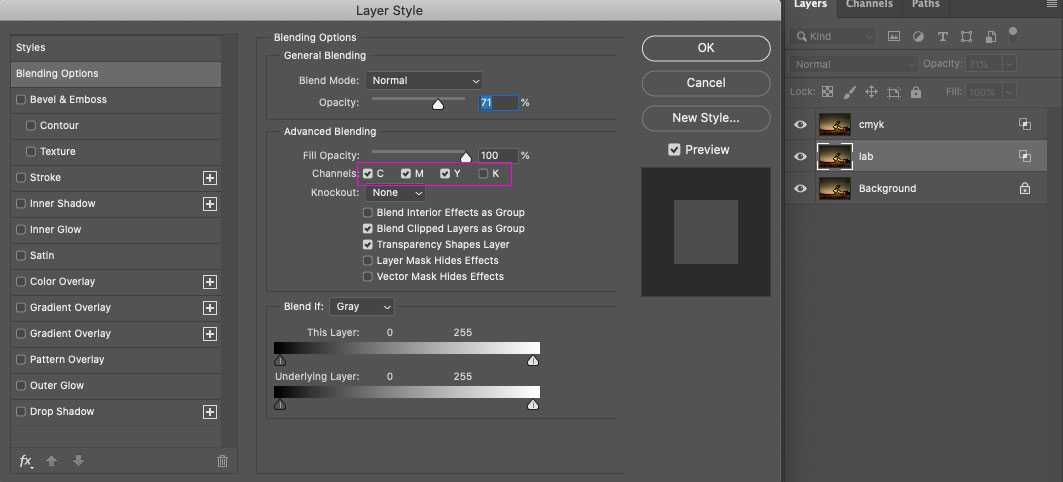Hide the cmyk layer using eye icon

coord(800,125)
